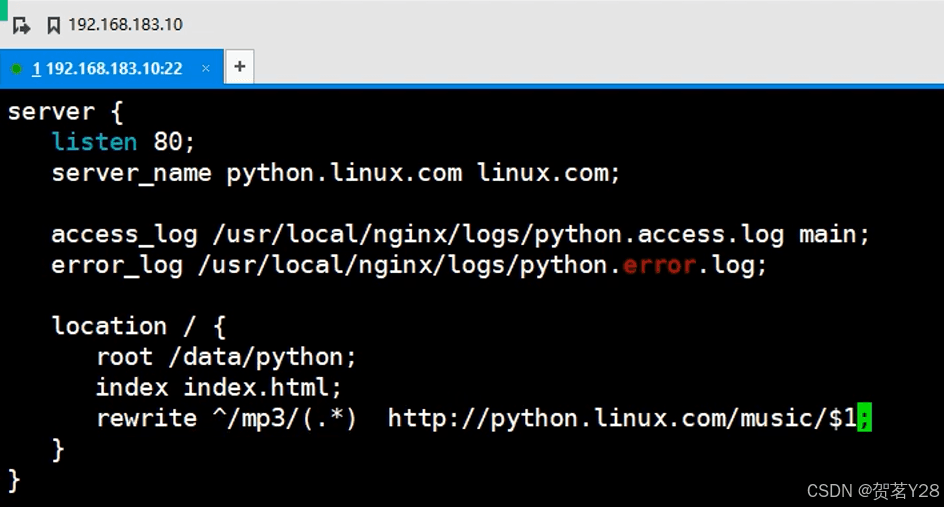Click the regex pattern ^/mp3/(.*)
Viewport: 944px width, 507px height.
[x=285, y=418]
